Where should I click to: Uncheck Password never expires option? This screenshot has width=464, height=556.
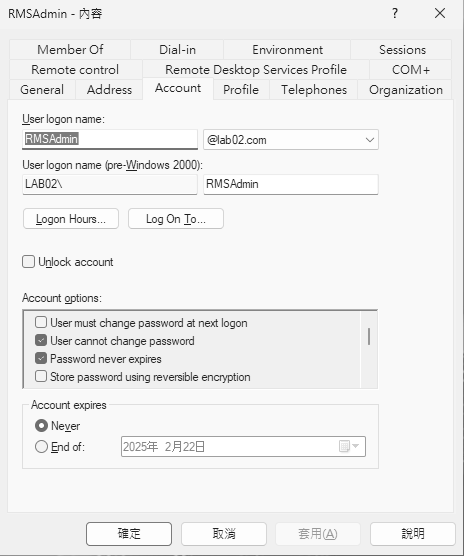coord(41,358)
